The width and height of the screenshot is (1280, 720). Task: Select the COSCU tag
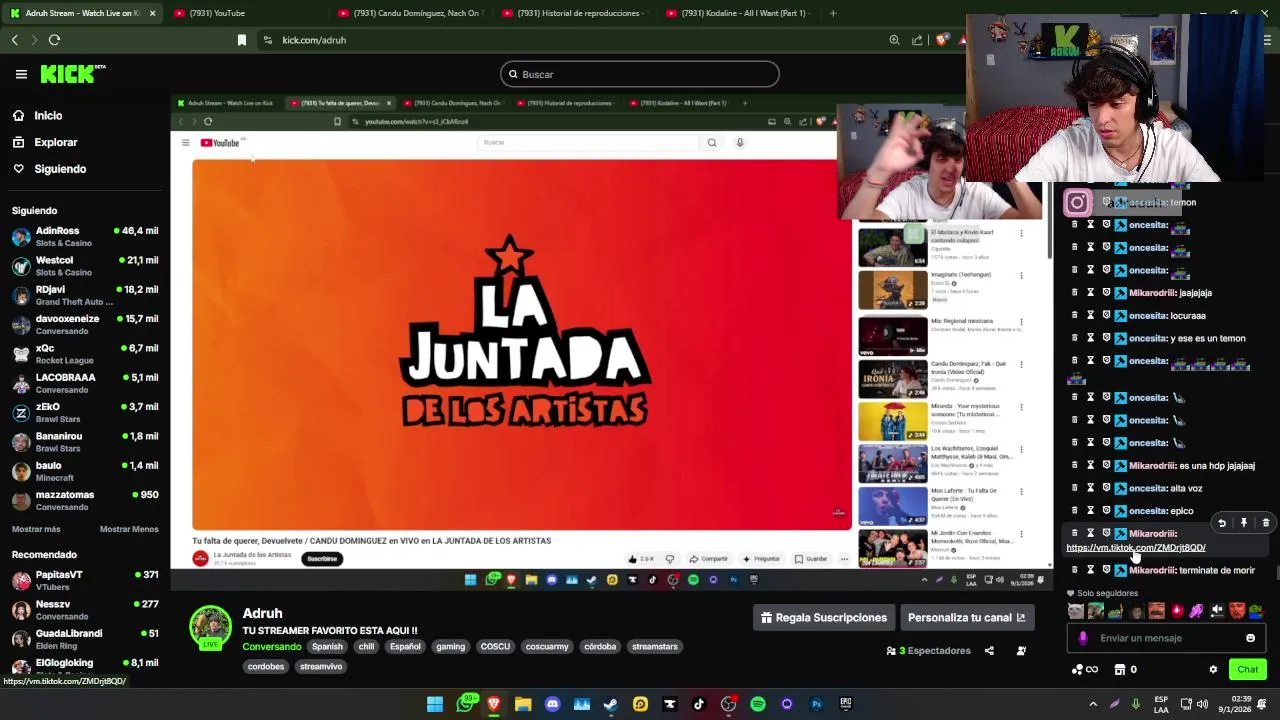tap(495, 647)
